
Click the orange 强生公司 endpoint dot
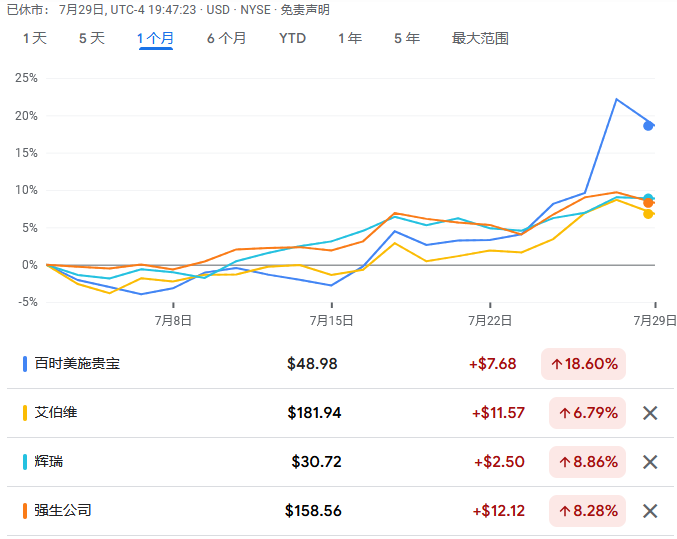point(648,203)
